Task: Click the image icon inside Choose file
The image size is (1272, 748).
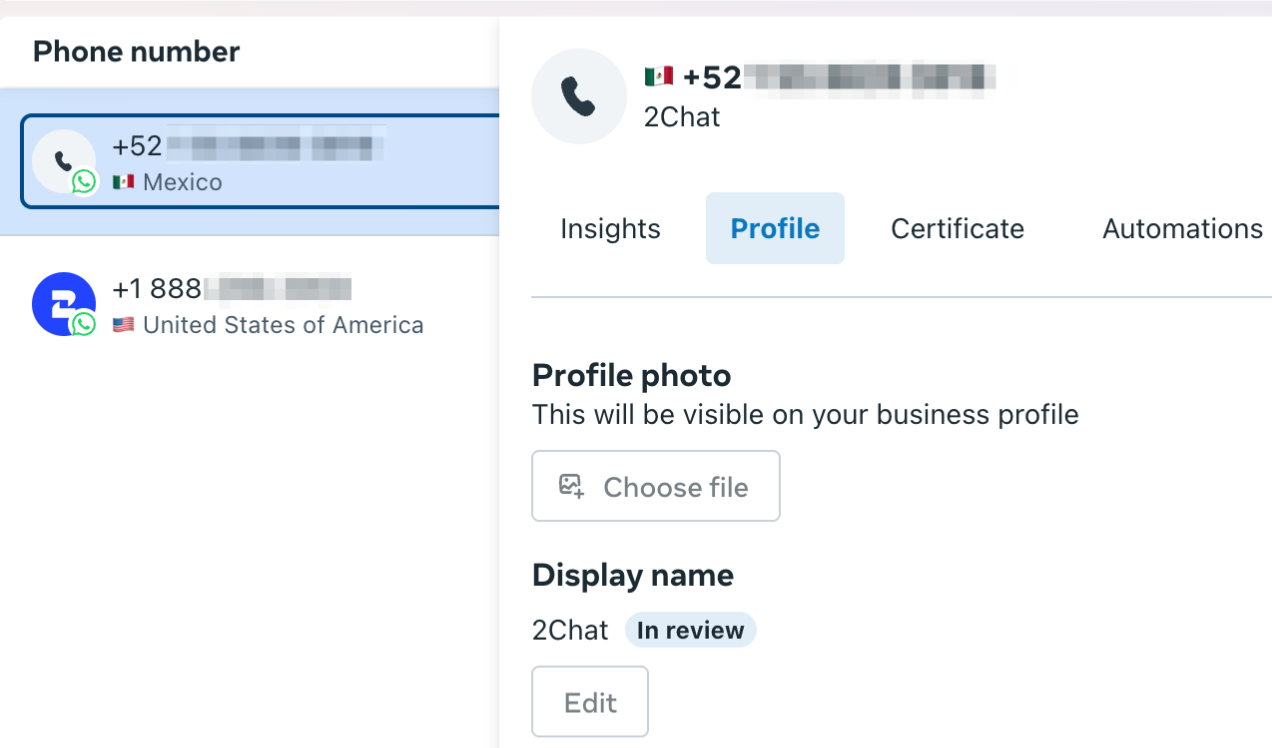Action: (571, 486)
